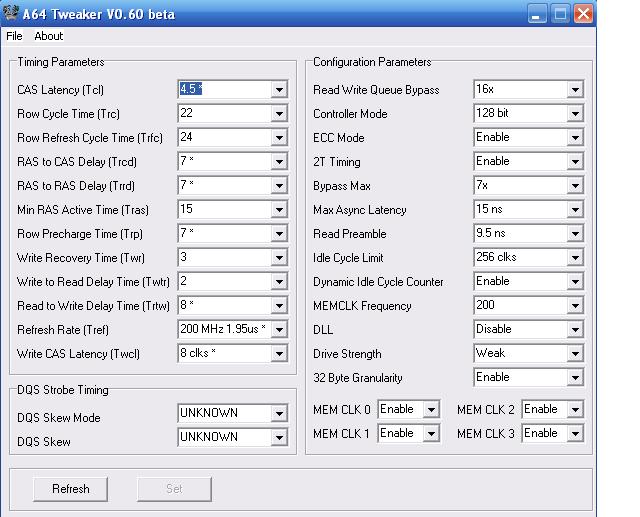Open Write Recovery Time (Twr) dropdown
Image resolution: width=640 pixels, height=517 pixels.
[x=279, y=257]
